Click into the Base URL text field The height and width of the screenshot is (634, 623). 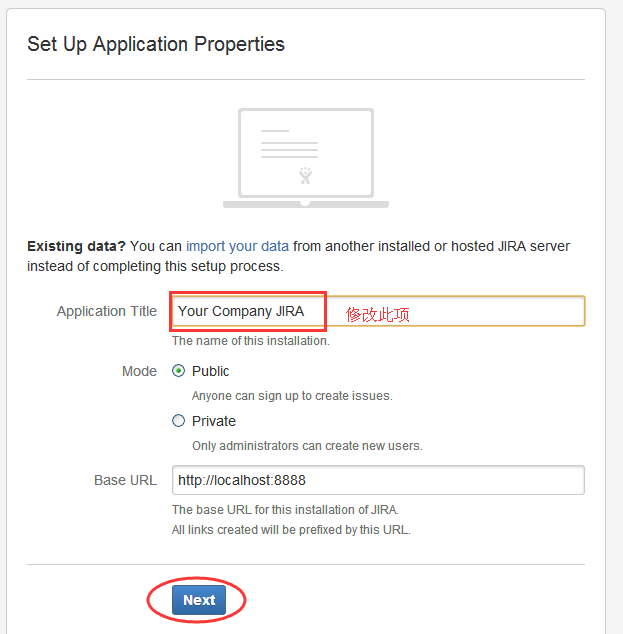[378, 480]
